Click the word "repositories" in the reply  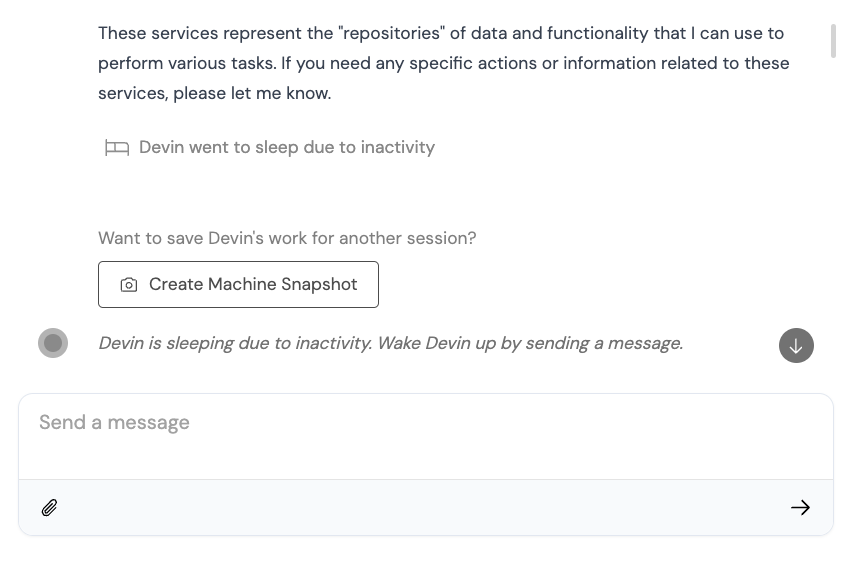click(391, 33)
